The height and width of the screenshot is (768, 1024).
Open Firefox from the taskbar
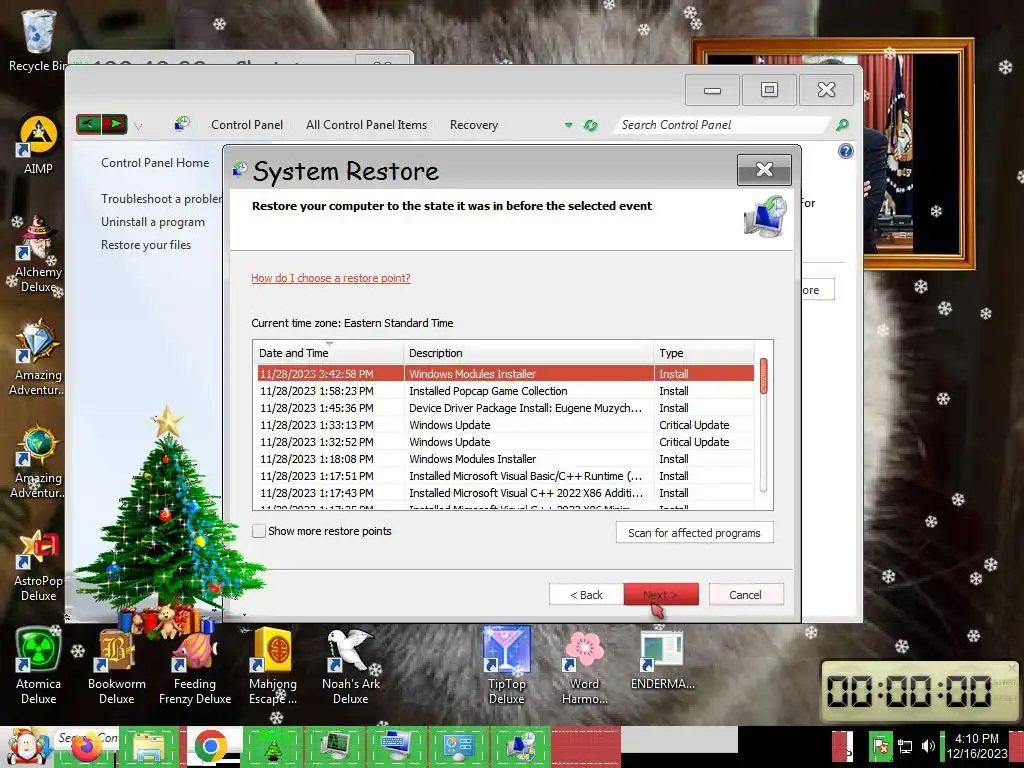click(x=86, y=748)
